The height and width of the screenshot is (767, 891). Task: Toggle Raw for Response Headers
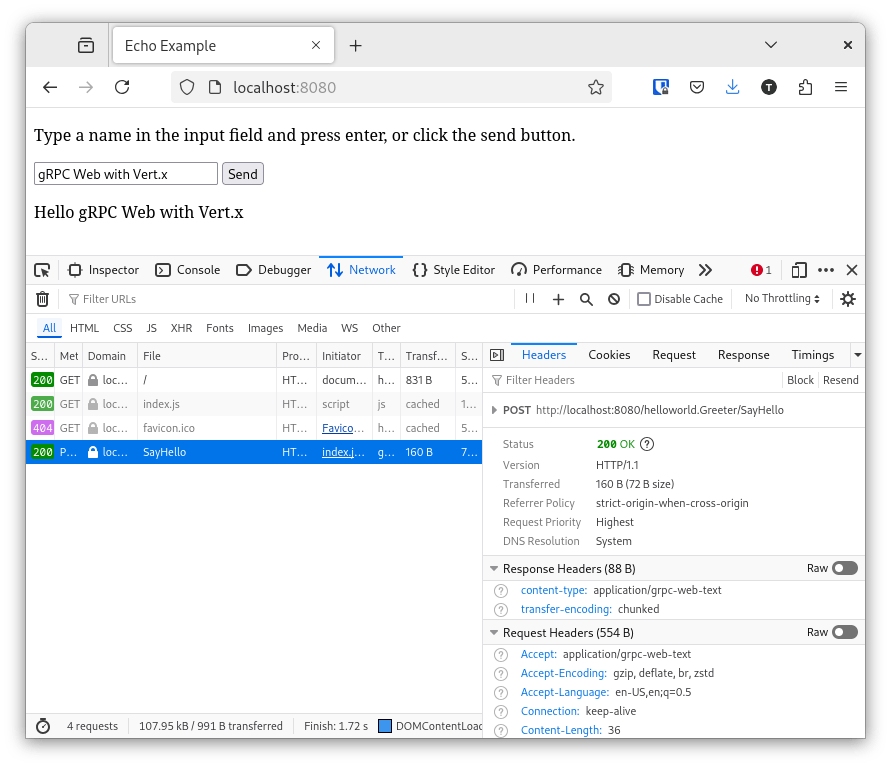pos(844,568)
